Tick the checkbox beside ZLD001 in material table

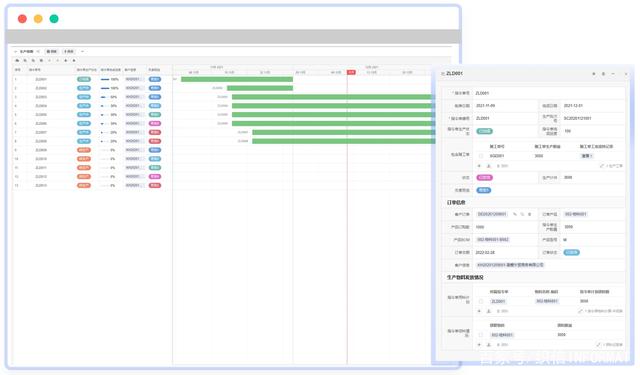tap(481, 301)
